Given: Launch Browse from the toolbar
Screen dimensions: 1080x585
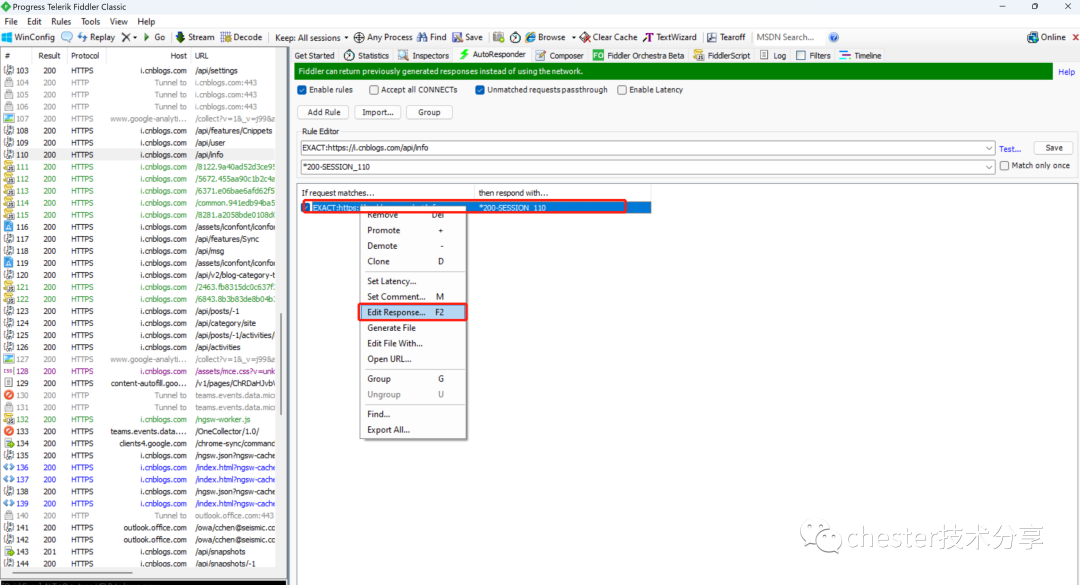Looking at the screenshot, I should tap(546, 37).
